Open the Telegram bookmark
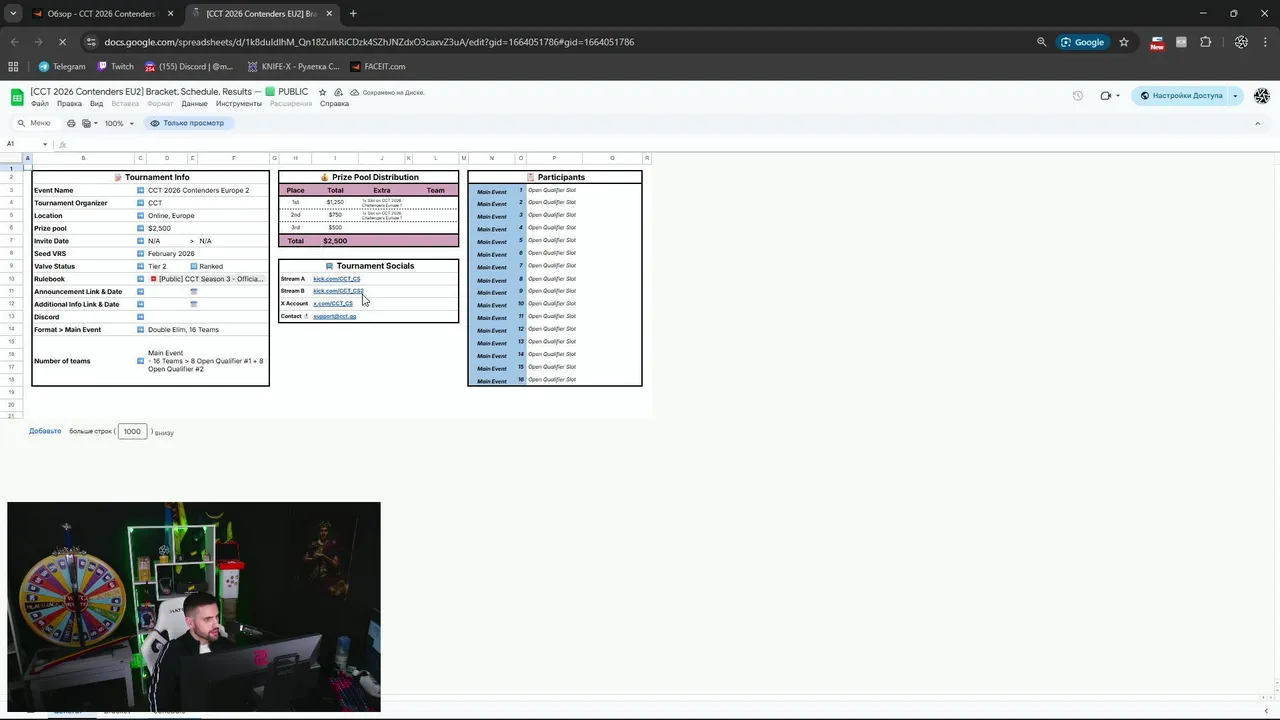1280x720 pixels. (x=62, y=67)
